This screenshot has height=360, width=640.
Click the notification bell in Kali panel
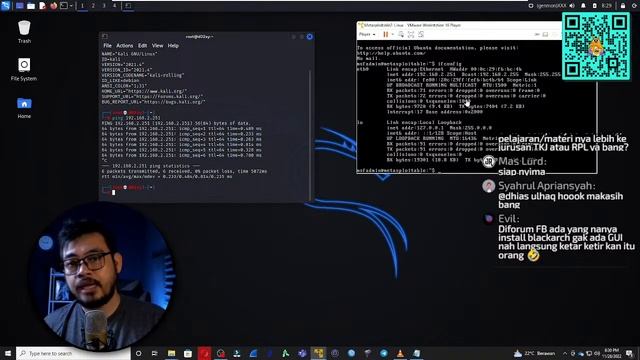tap(583, 6)
